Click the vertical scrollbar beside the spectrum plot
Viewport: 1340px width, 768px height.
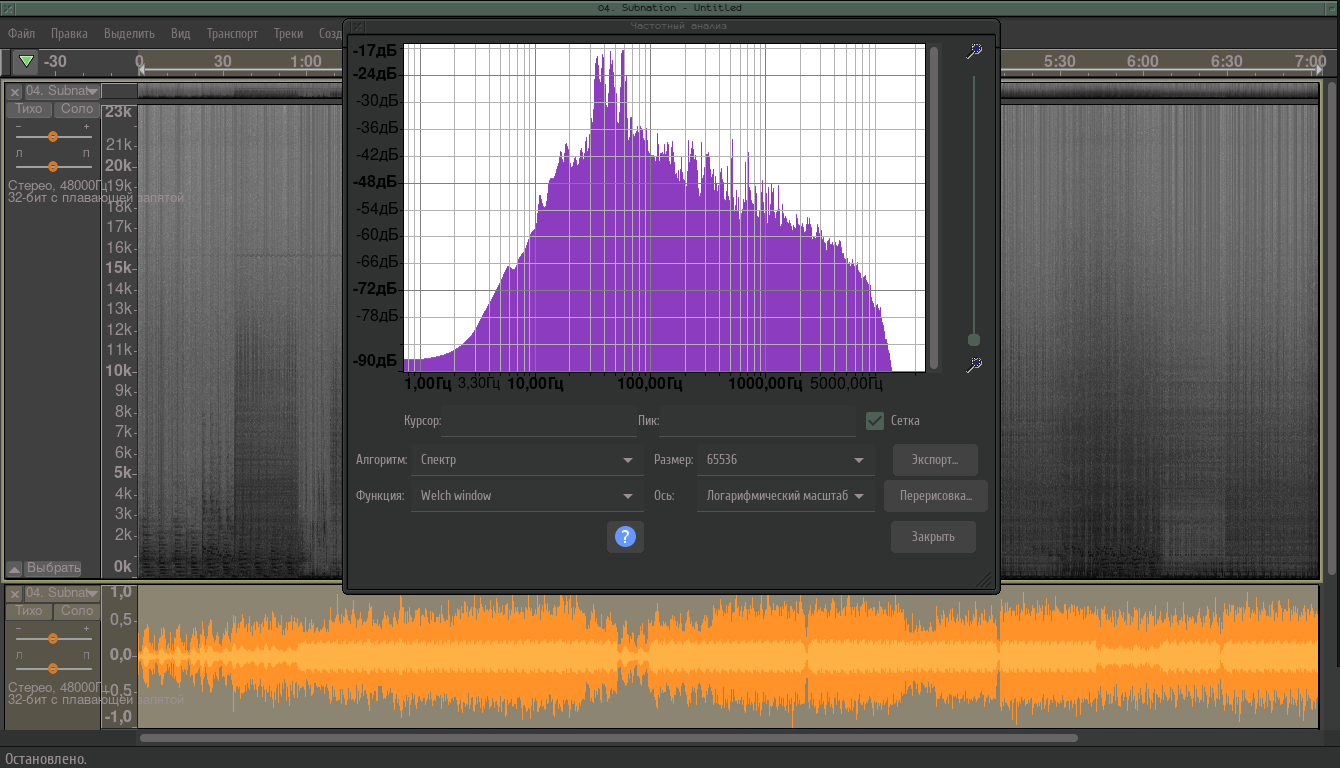point(934,208)
